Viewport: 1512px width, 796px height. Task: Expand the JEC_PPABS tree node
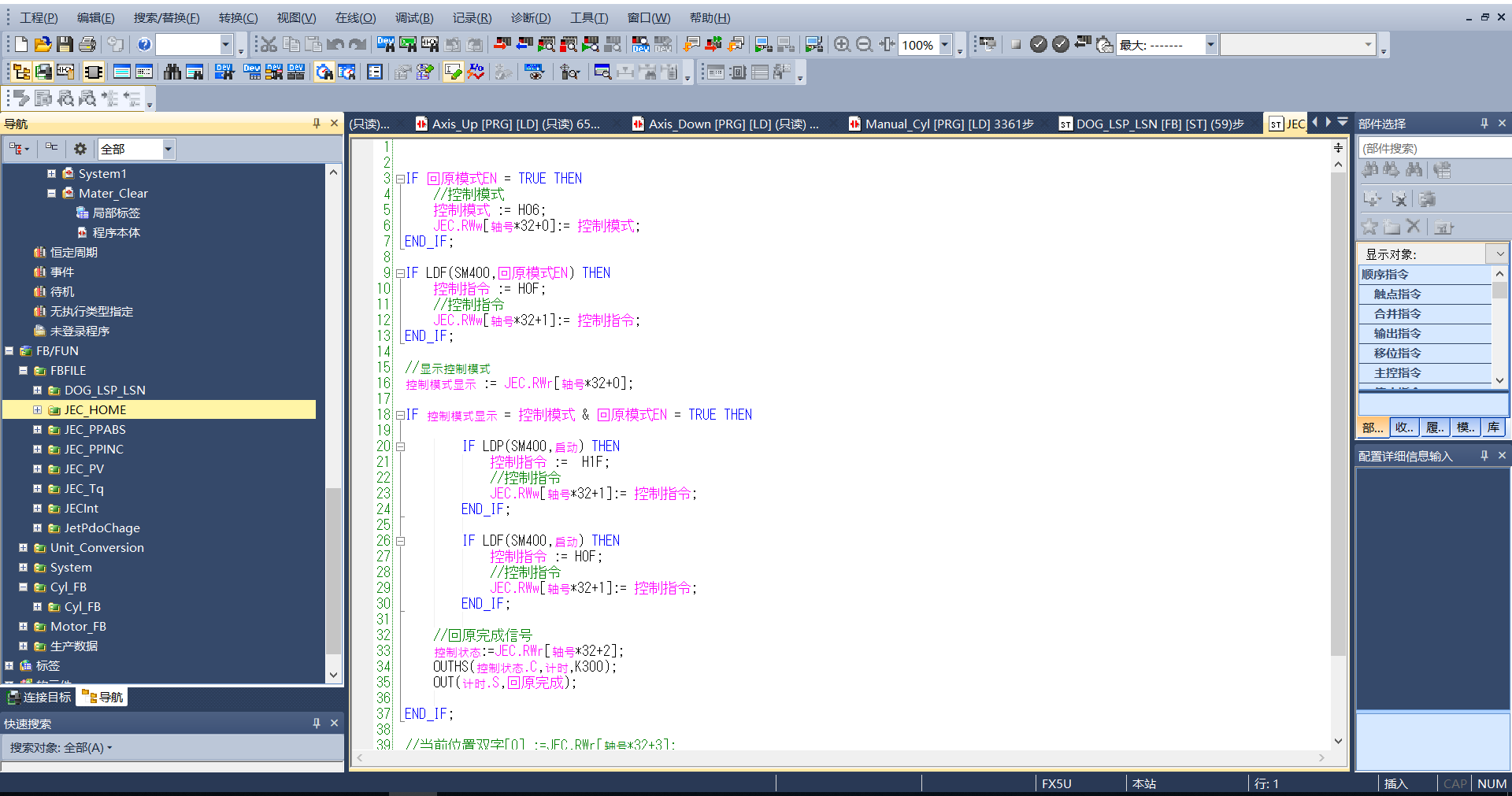[37, 430]
